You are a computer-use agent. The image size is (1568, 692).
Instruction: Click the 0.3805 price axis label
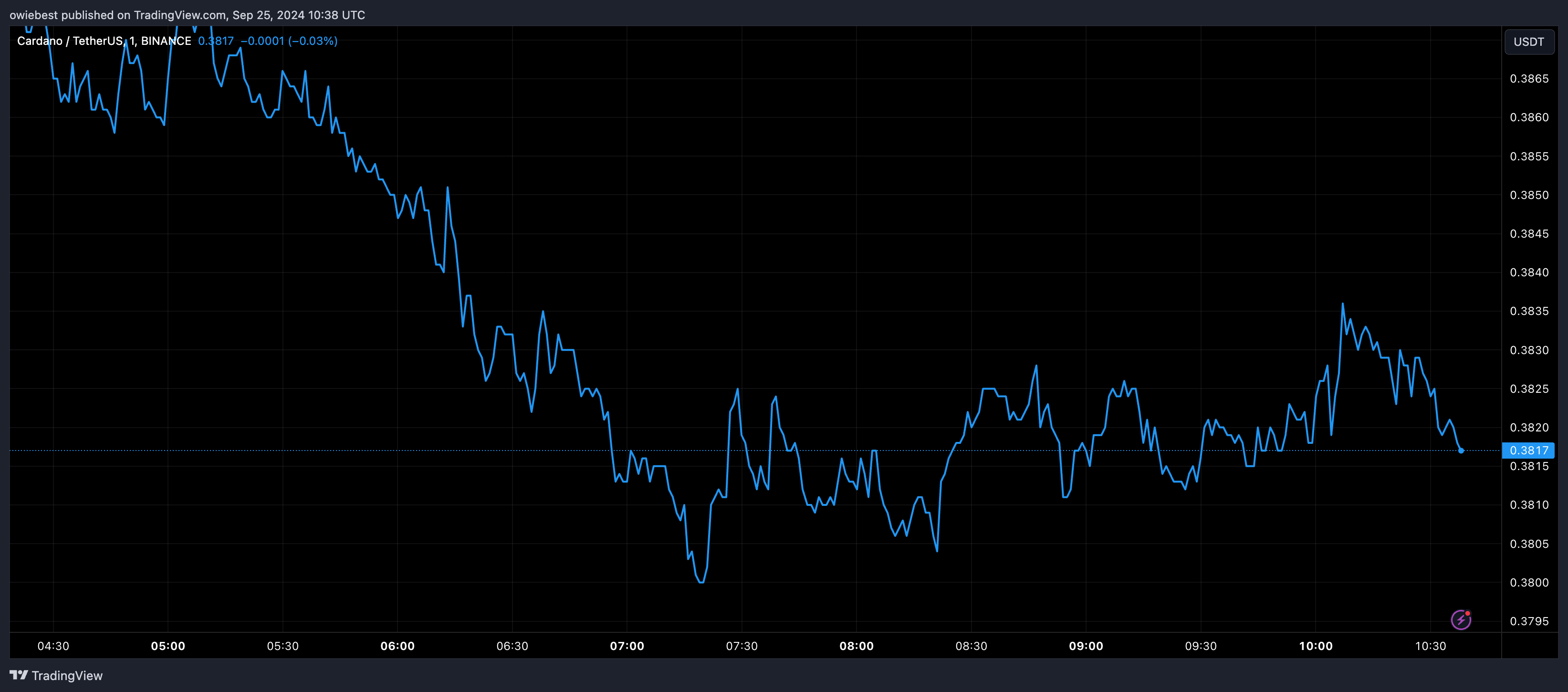click(x=1529, y=544)
